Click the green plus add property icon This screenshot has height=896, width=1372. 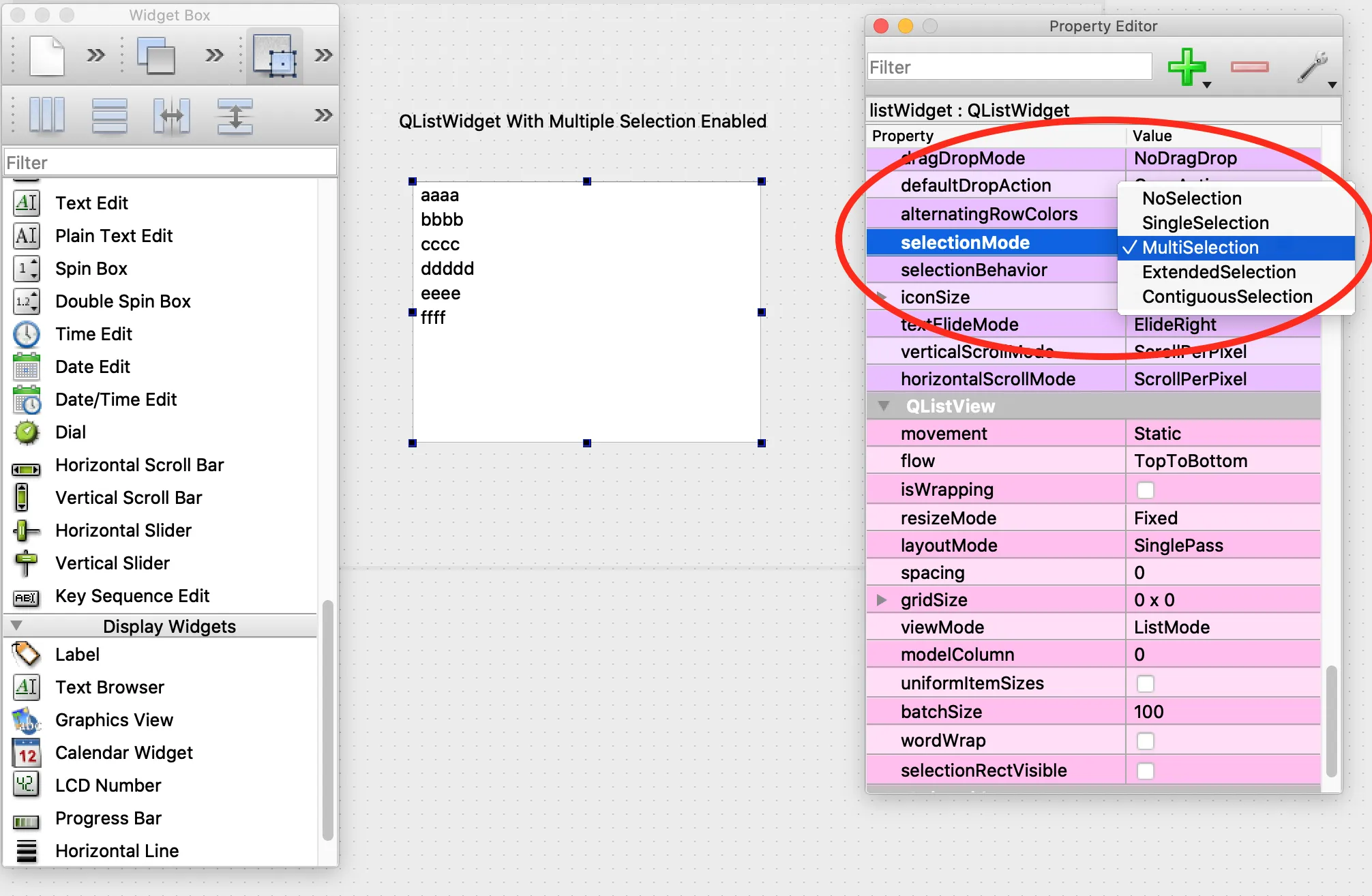coord(1187,67)
